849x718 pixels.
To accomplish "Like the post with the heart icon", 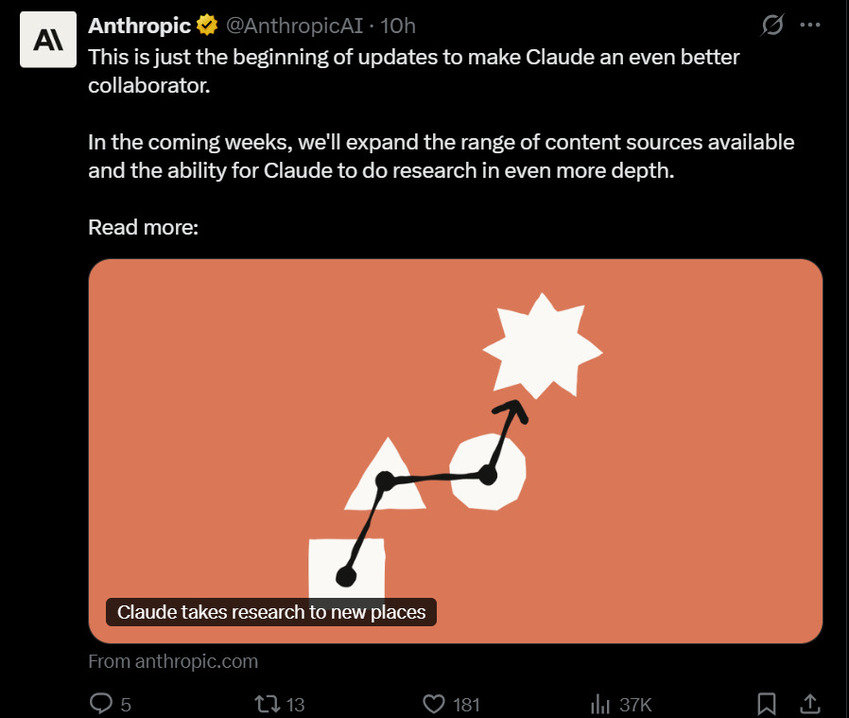I will [x=434, y=704].
